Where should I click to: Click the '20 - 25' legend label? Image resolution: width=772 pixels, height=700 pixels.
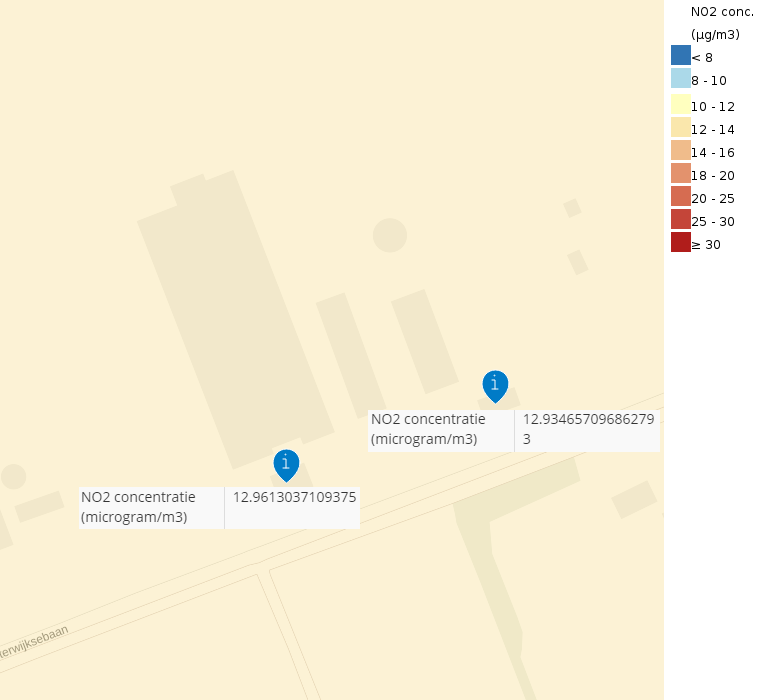click(713, 198)
